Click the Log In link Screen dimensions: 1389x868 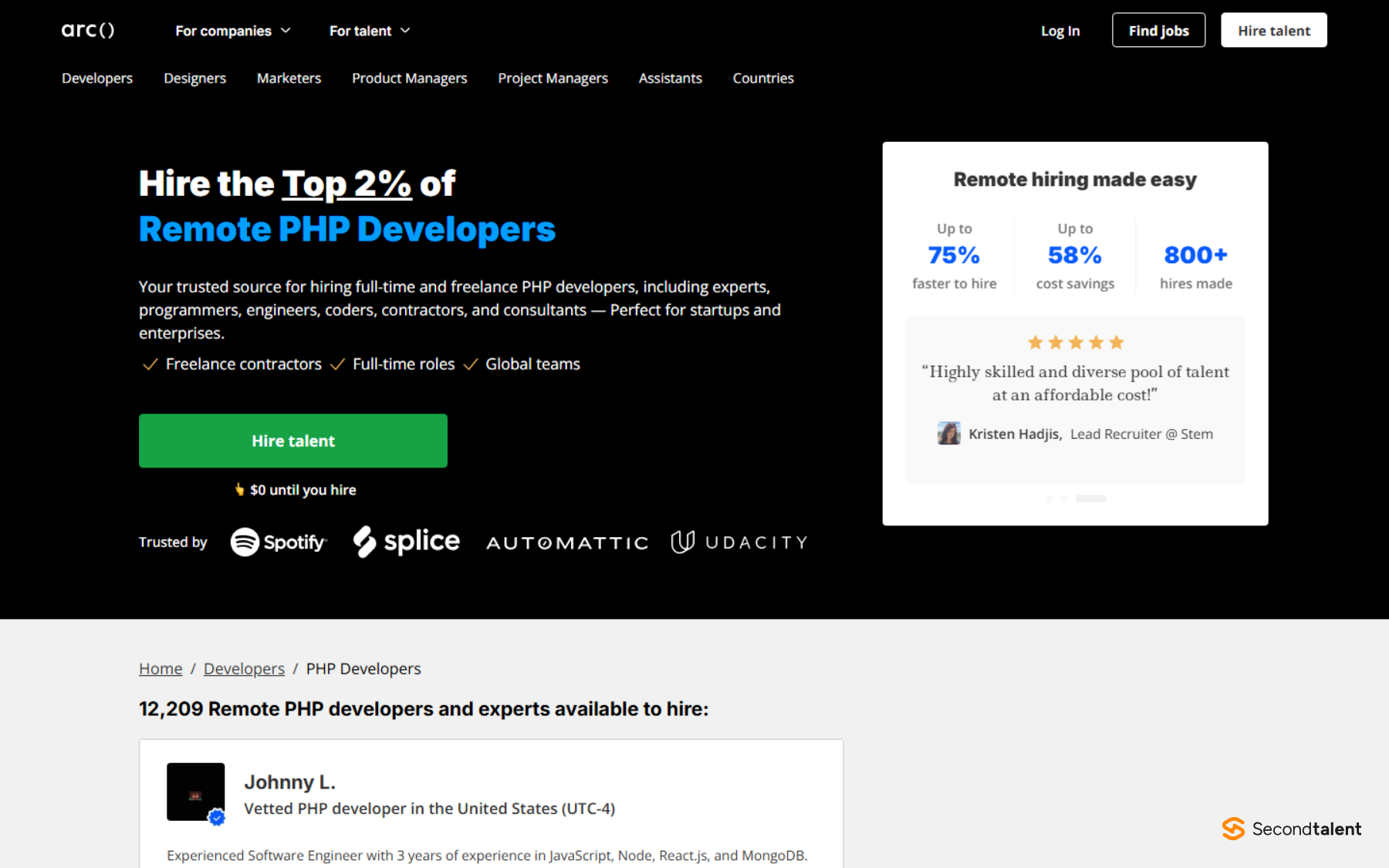[x=1060, y=31]
